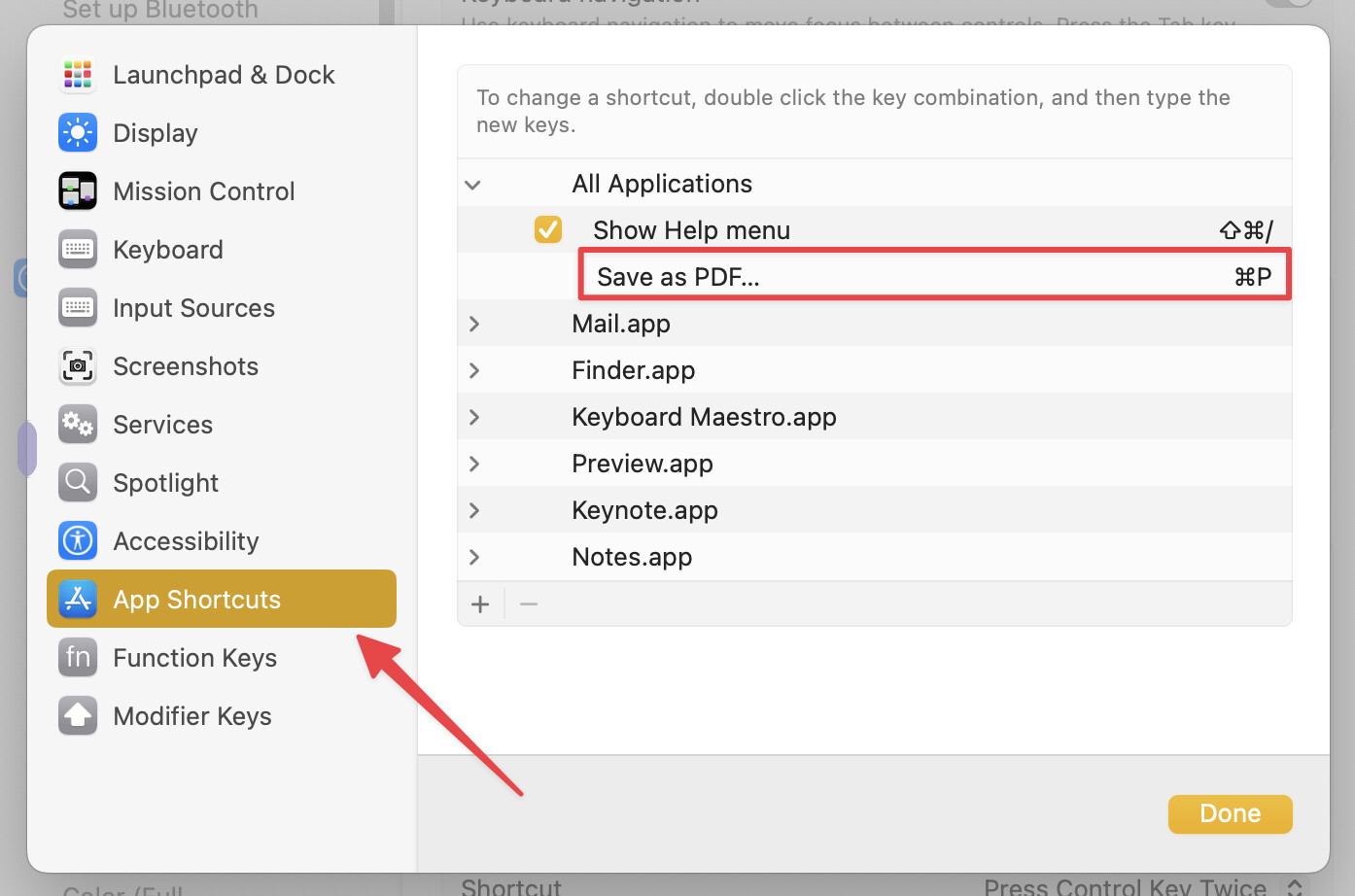The width and height of the screenshot is (1355, 896).
Task: Select the Keynote.app row label
Action: coord(645,510)
